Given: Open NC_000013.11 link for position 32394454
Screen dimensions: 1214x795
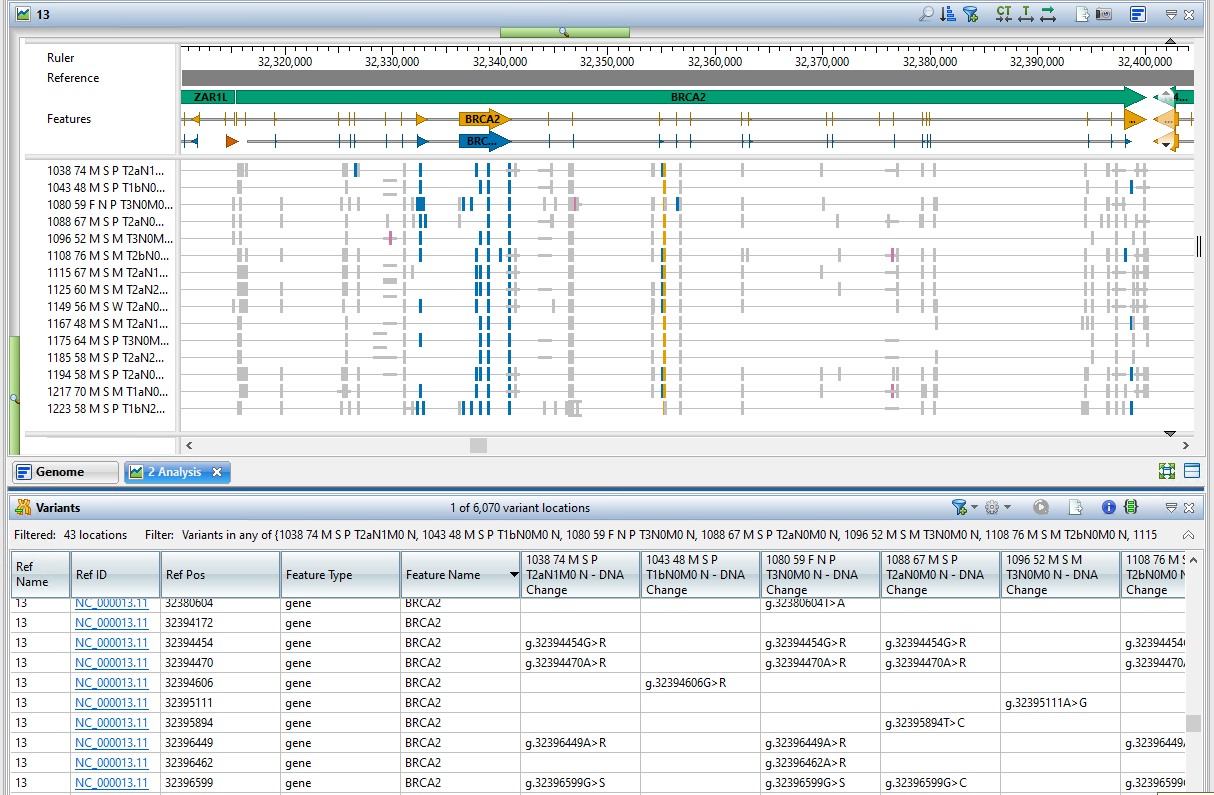Looking at the screenshot, I should (111, 643).
